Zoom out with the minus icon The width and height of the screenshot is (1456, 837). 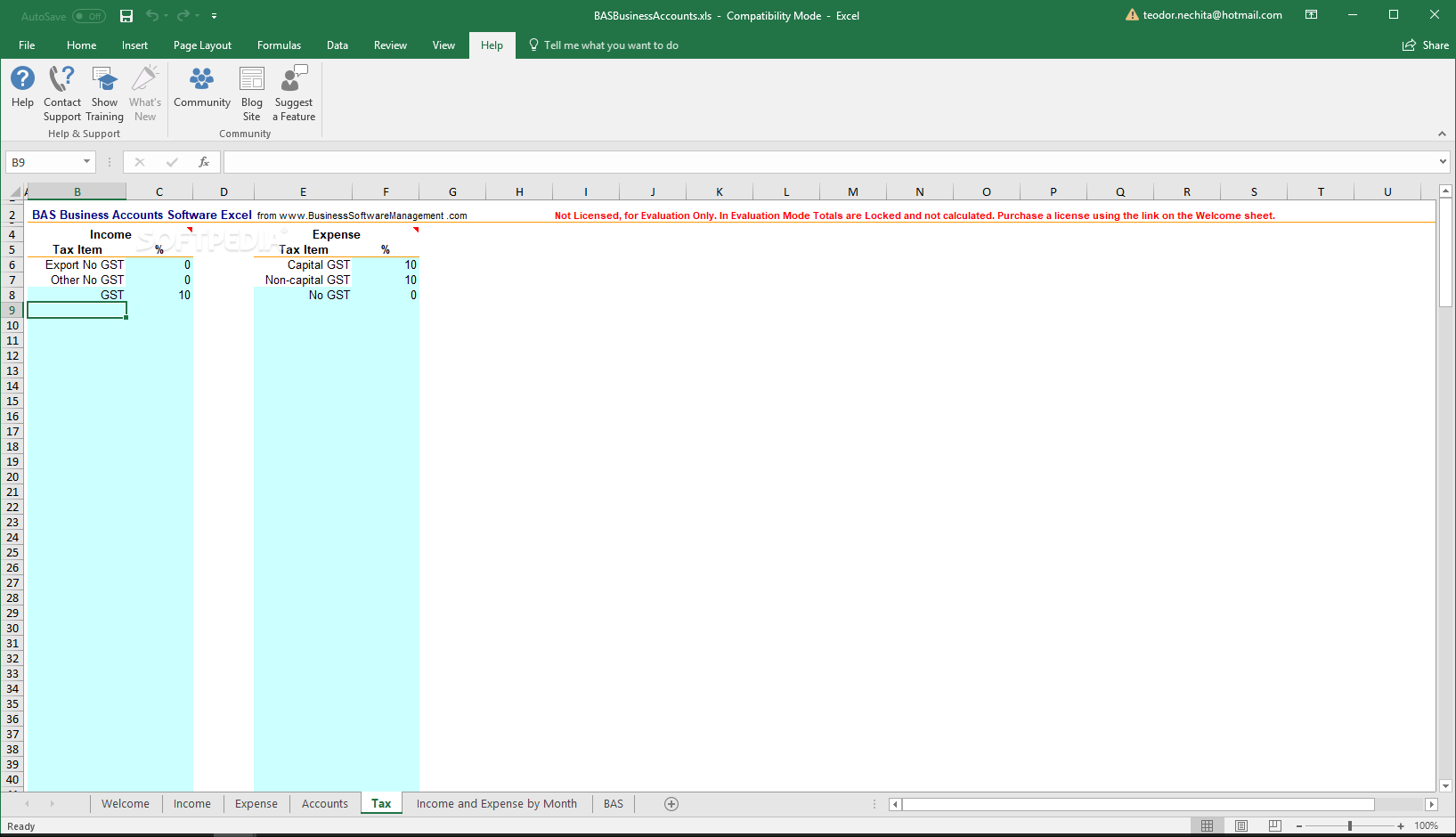(1299, 826)
